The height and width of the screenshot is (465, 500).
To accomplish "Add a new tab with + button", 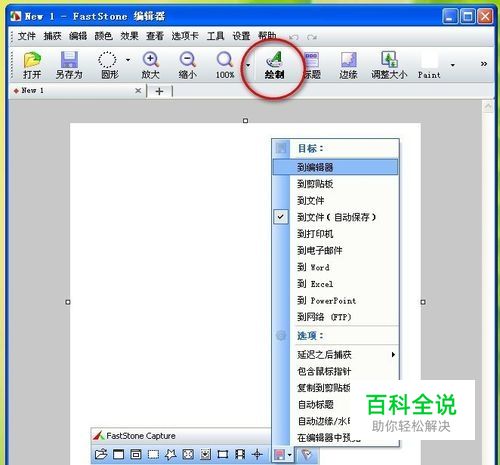I will coord(159,91).
